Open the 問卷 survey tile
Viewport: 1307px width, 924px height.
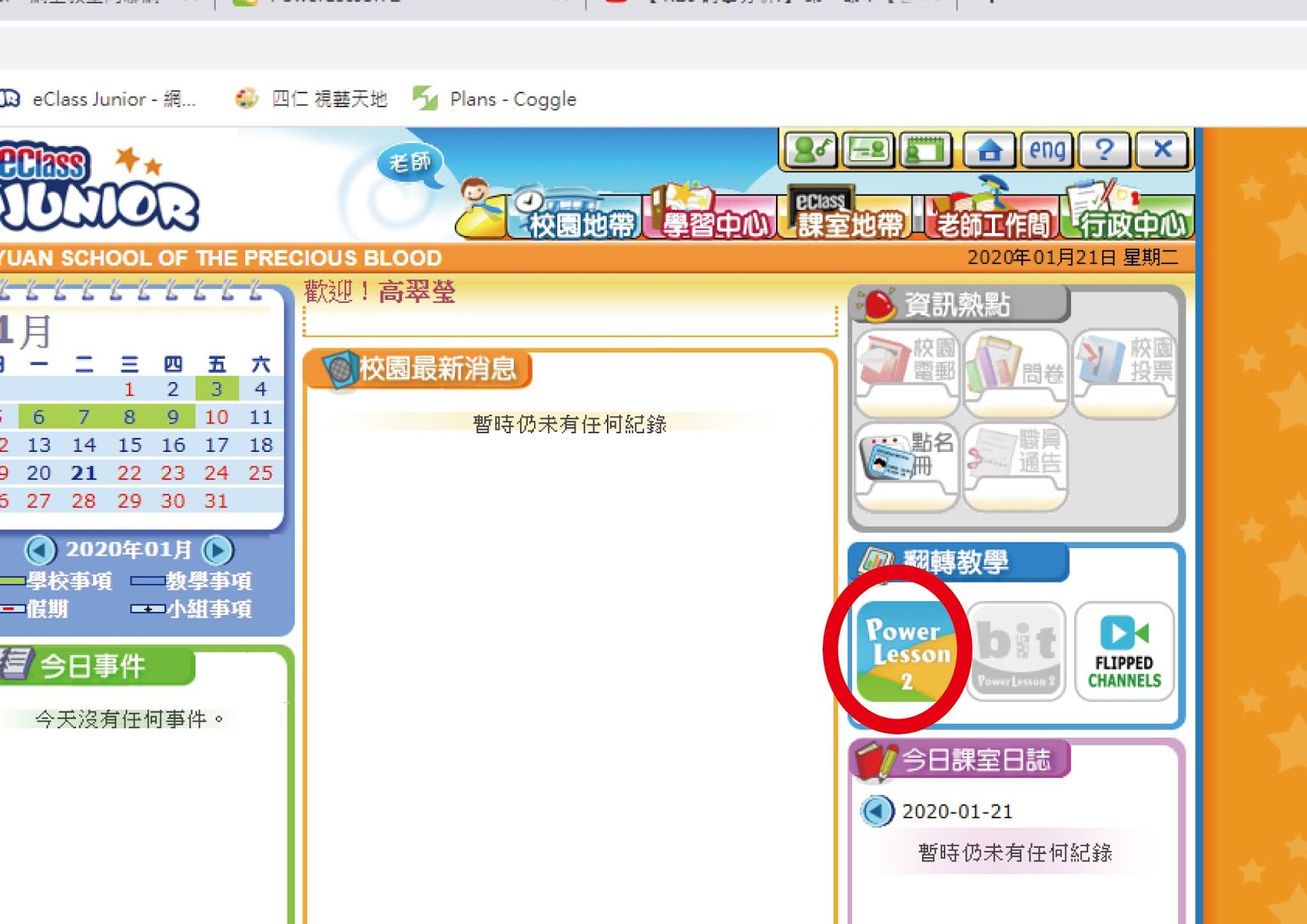pyautogui.click(x=1016, y=373)
